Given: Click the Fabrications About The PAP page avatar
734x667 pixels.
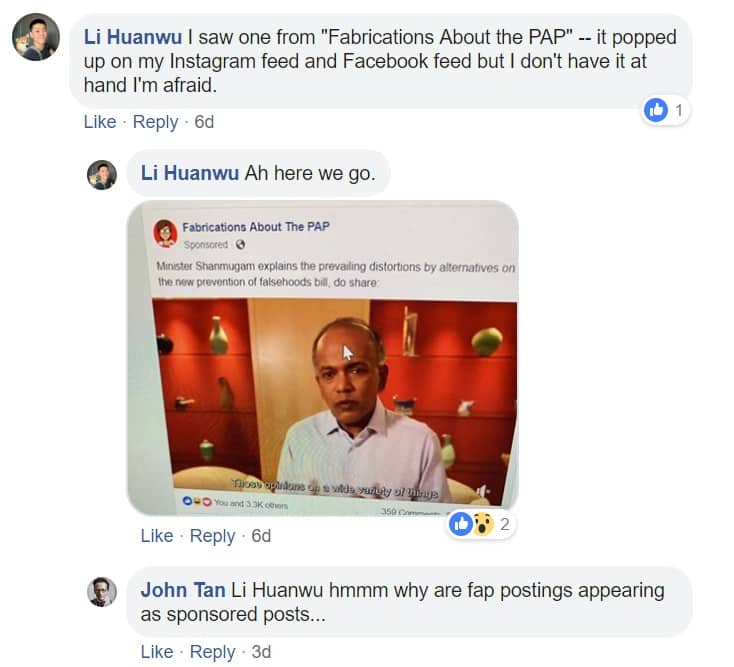Looking at the screenshot, I should coord(165,233).
